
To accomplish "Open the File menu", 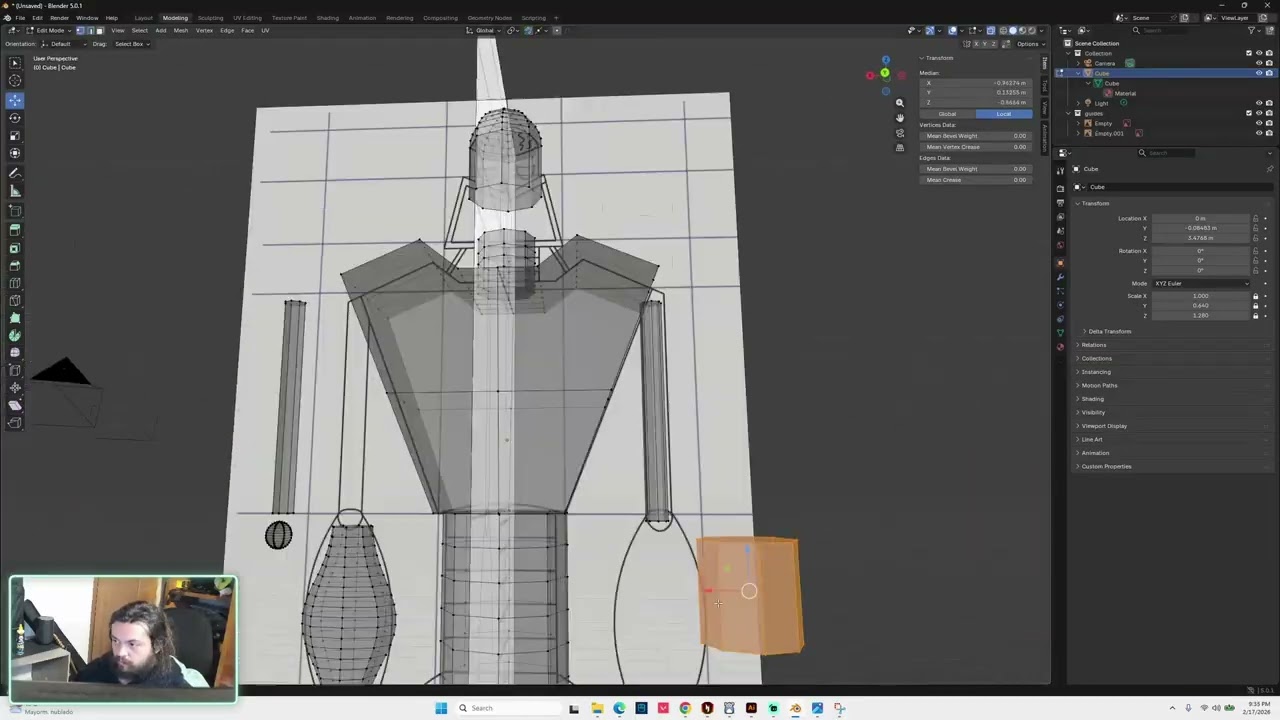I will pos(20,18).
